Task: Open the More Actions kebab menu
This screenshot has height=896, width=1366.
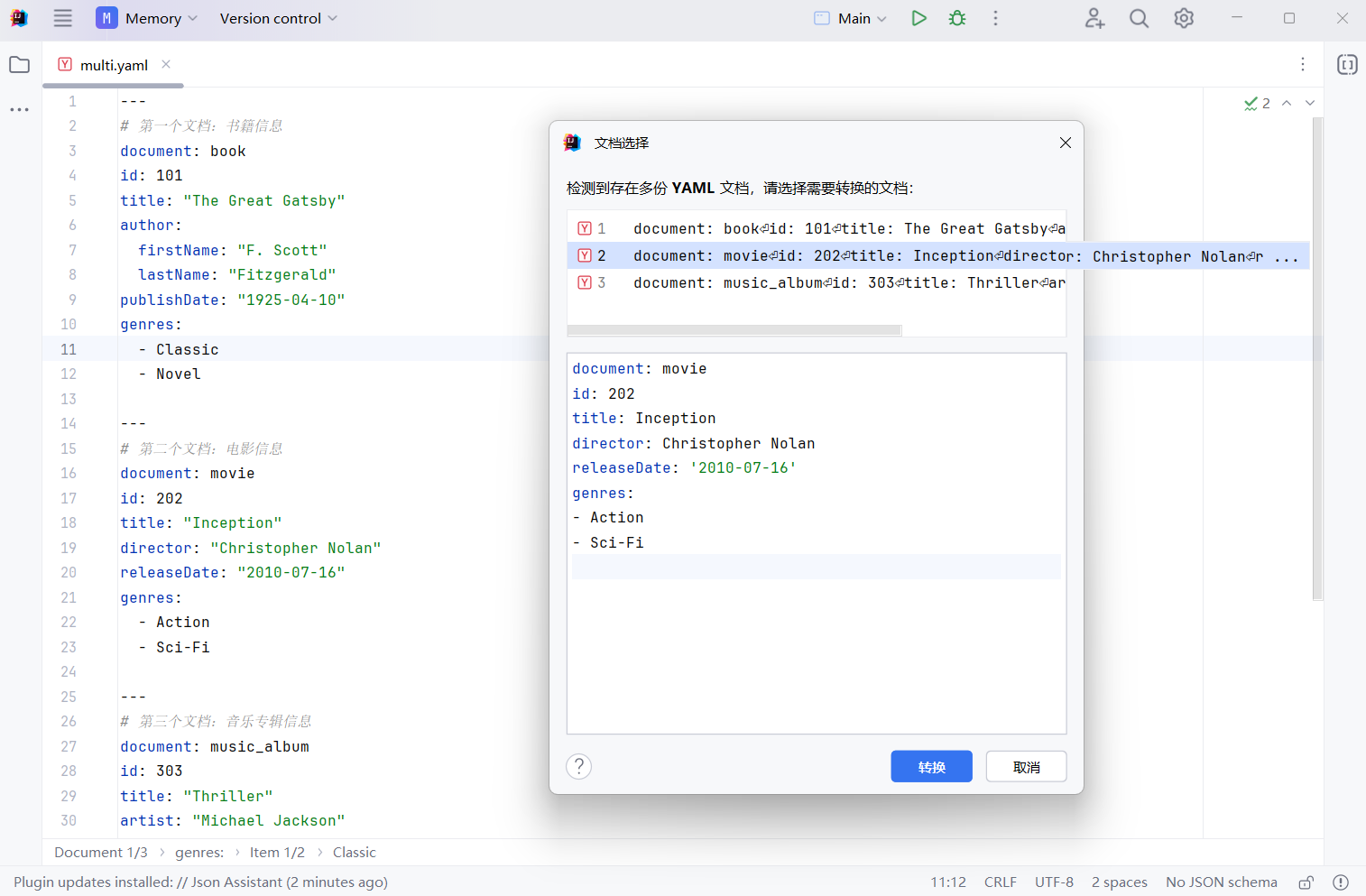Action: coord(995,18)
